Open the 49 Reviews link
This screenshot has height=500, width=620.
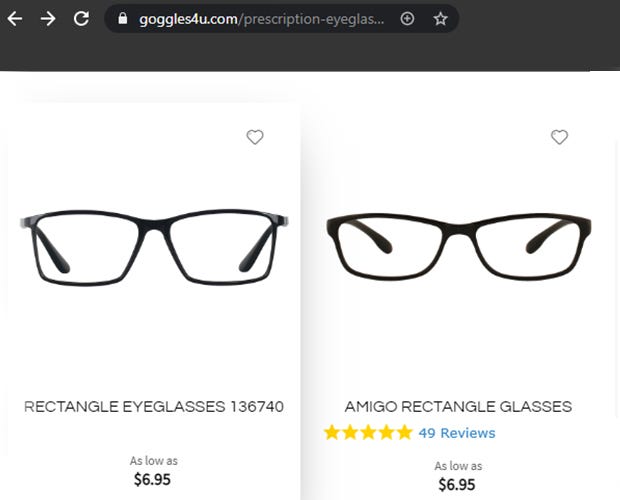click(x=457, y=433)
